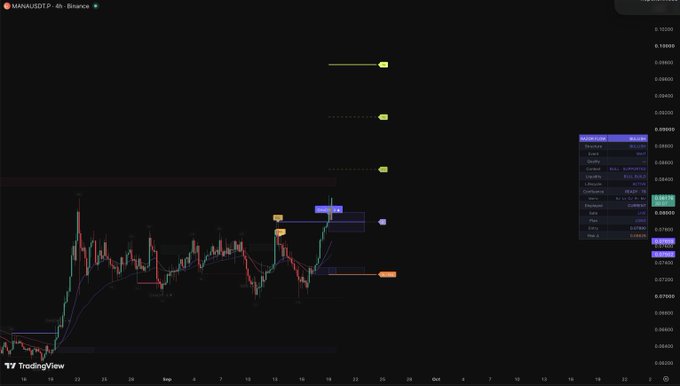Viewport: 680px width, 386px height.
Task: Click the Entry row price value
Action: [638, 228]
